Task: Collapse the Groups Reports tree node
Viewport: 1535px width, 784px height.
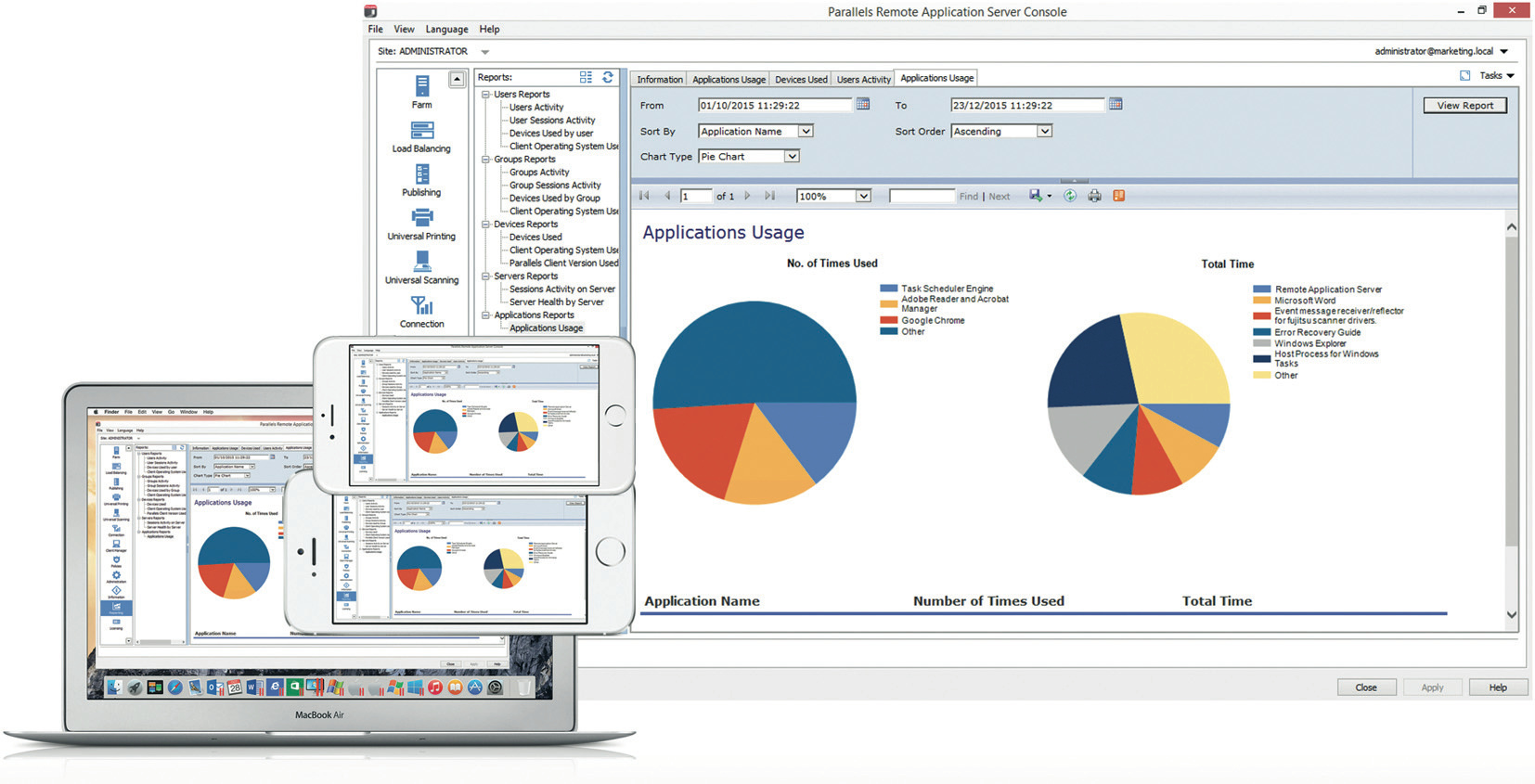Action: [485, 159]
